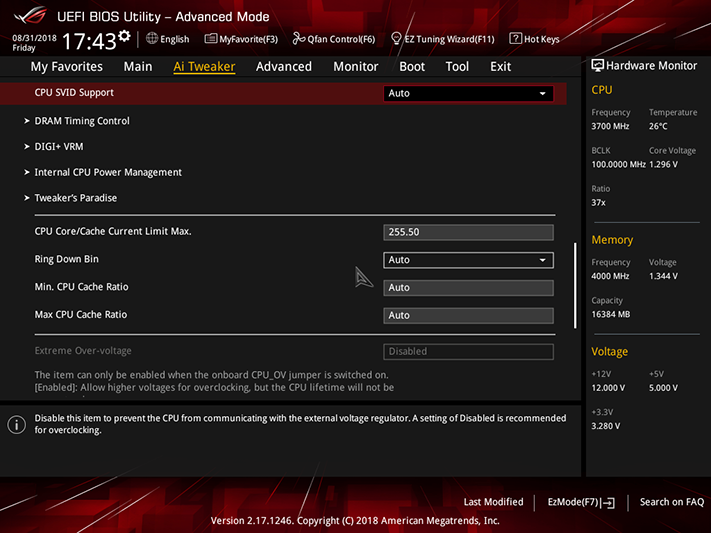Click the Hardware Monitor CPU heading
Screen dimensions: 711x533
602,90
